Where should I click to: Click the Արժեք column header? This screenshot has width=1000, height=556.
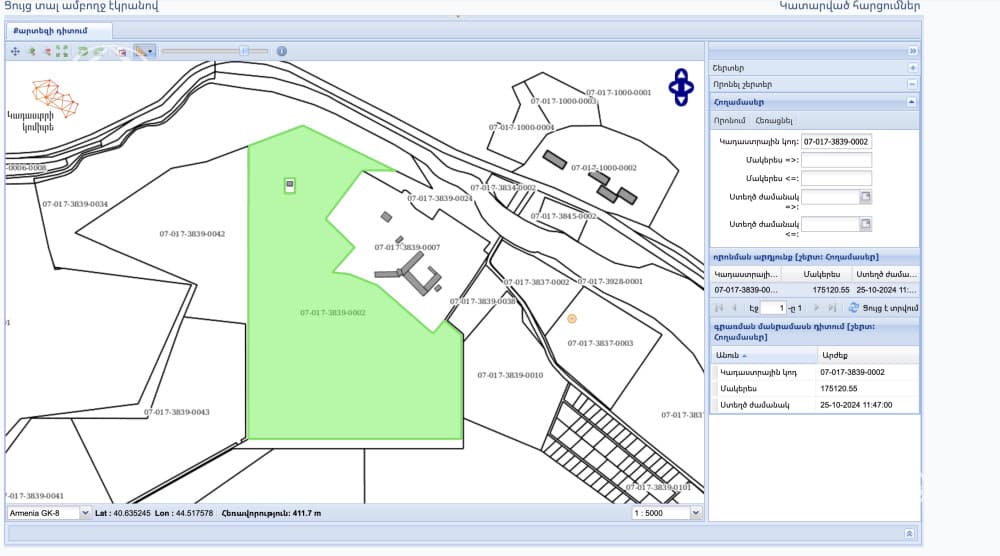(869, 355)
